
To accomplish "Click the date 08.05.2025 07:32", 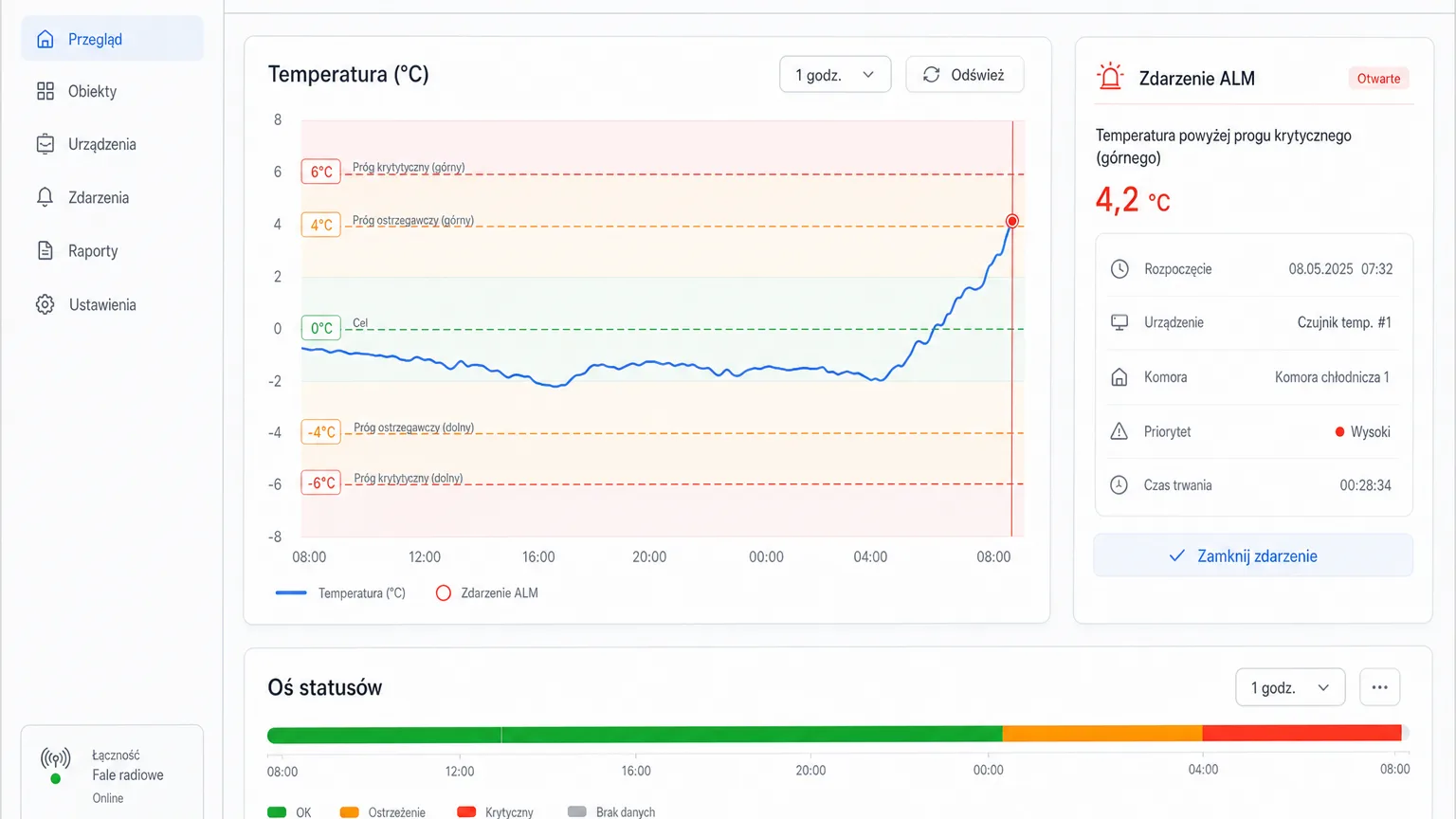I will [x=1340, y=268].
